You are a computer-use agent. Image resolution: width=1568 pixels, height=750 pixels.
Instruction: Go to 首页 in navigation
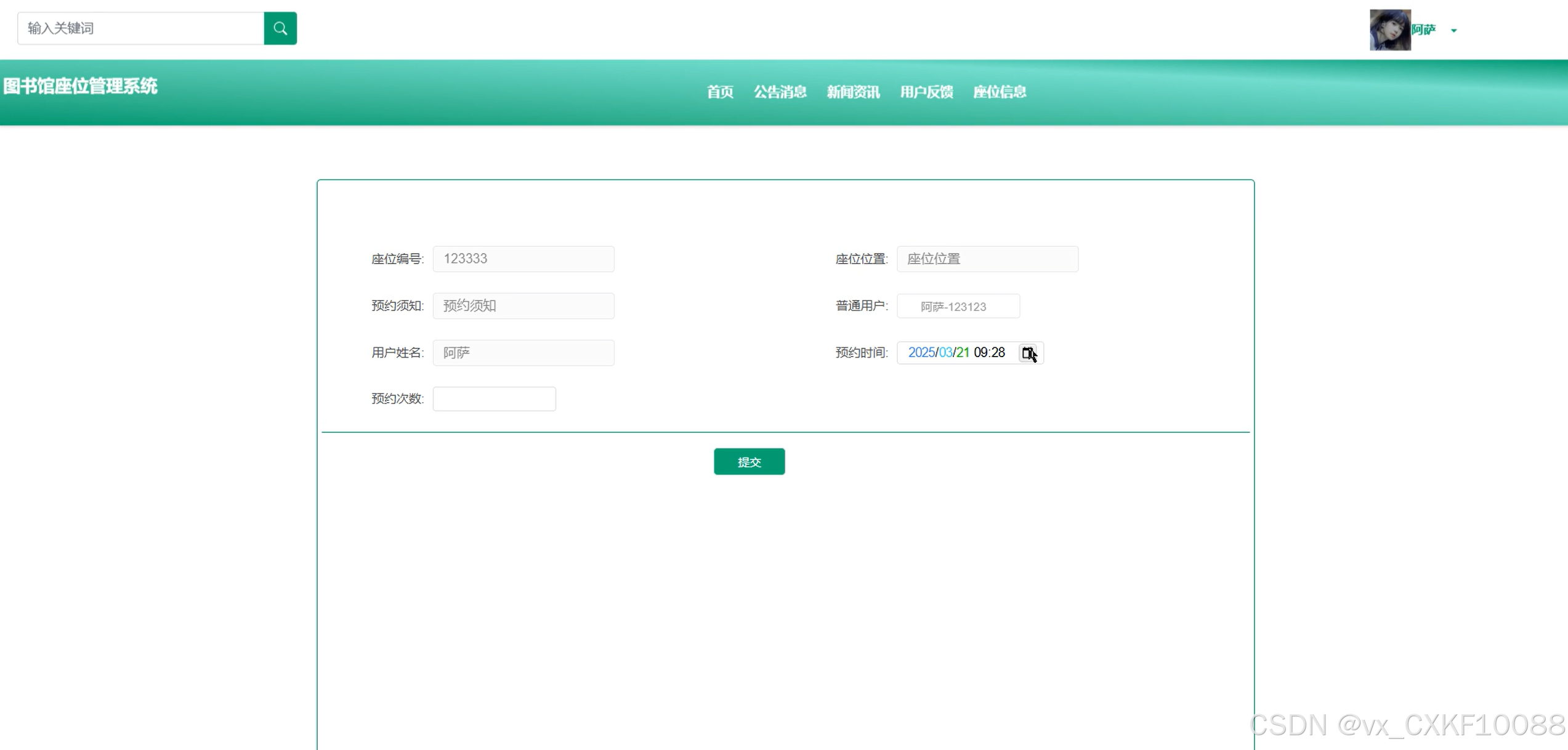[719, 92]
